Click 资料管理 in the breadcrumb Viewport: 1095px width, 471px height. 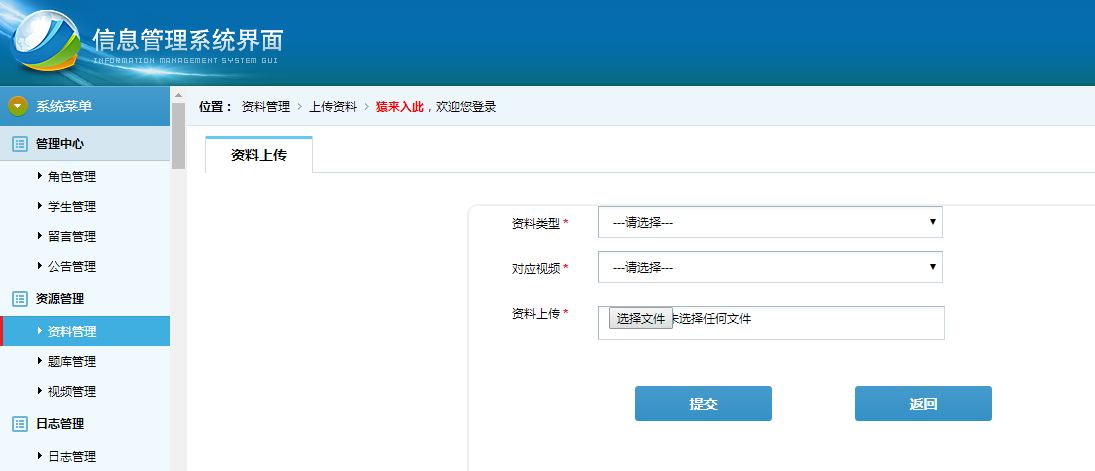click(x=265, y=107)
